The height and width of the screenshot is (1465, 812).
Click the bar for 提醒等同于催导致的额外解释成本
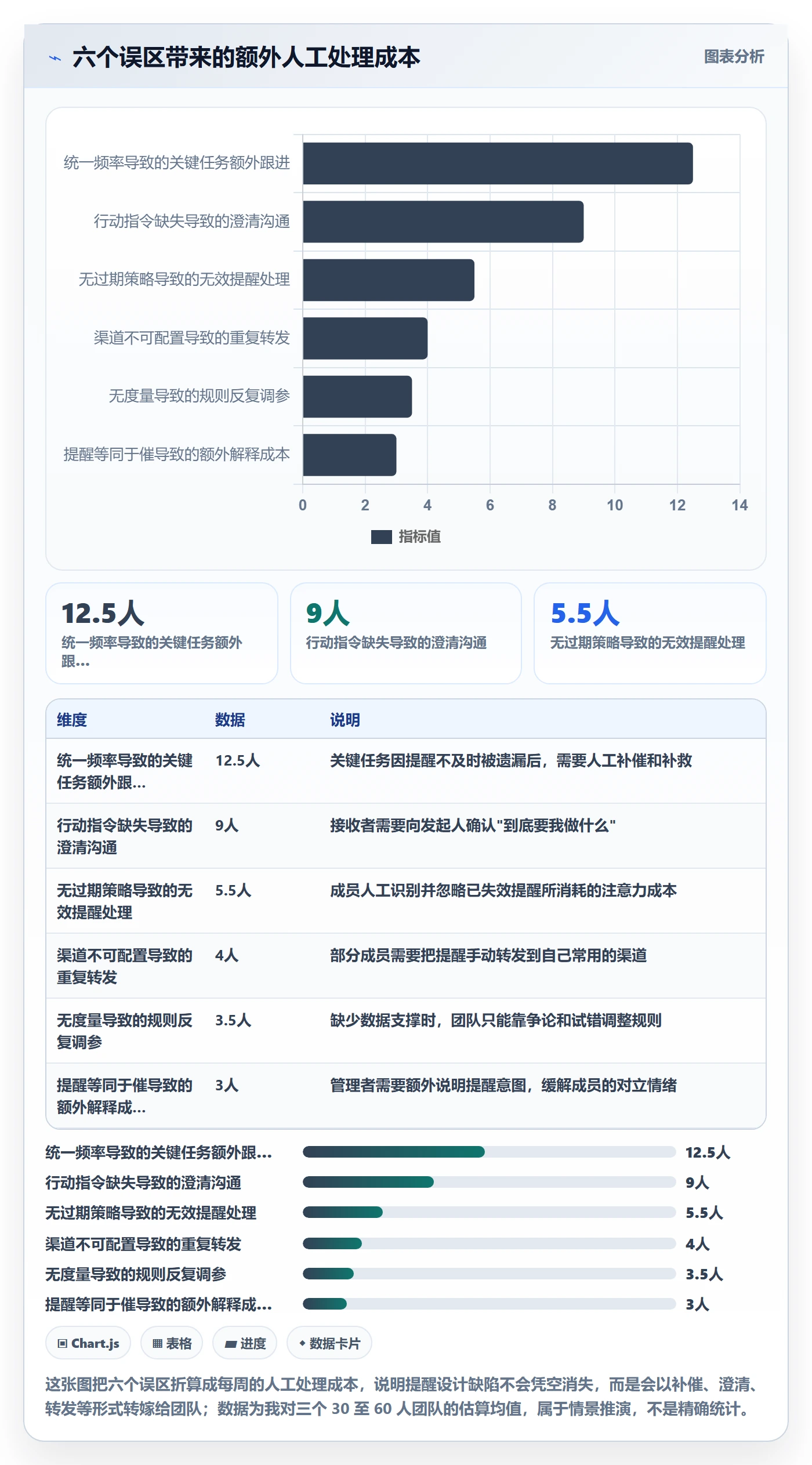coord(349,455)
